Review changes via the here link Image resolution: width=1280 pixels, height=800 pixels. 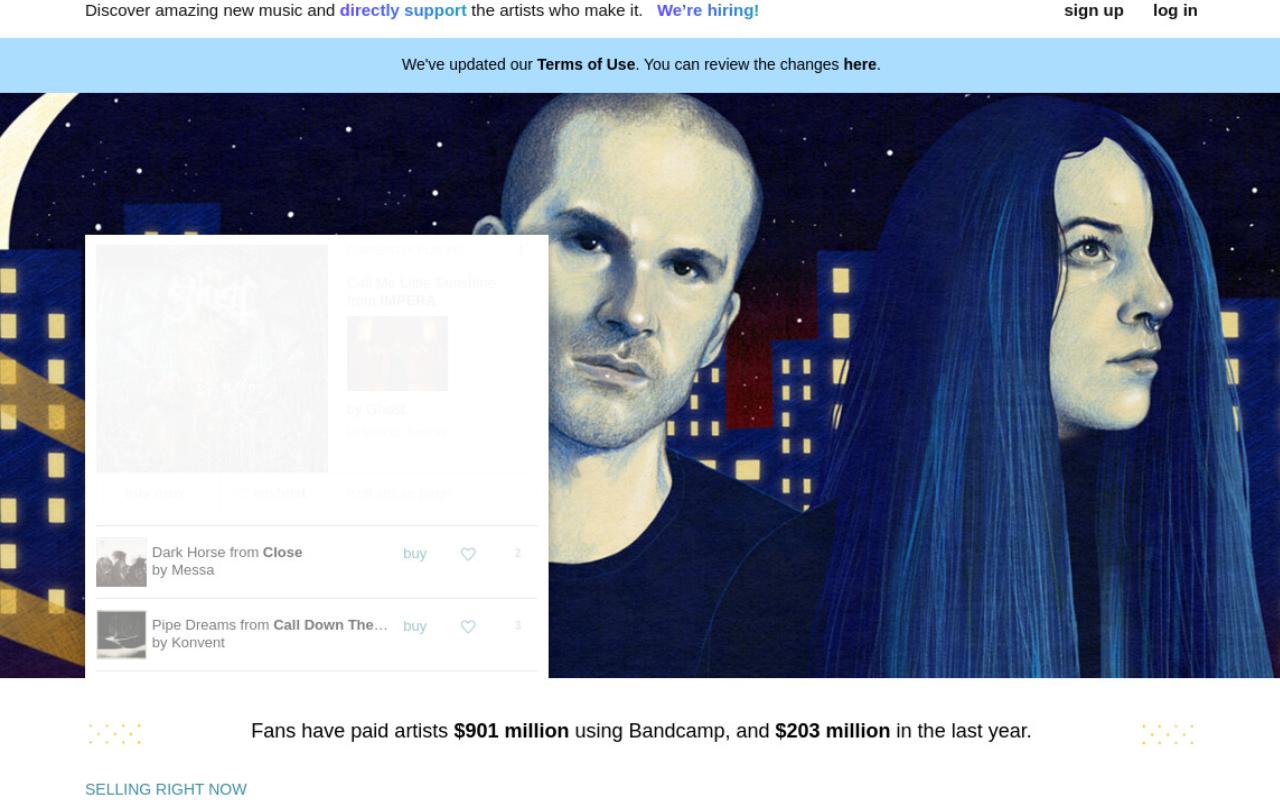tap(860, 64)
